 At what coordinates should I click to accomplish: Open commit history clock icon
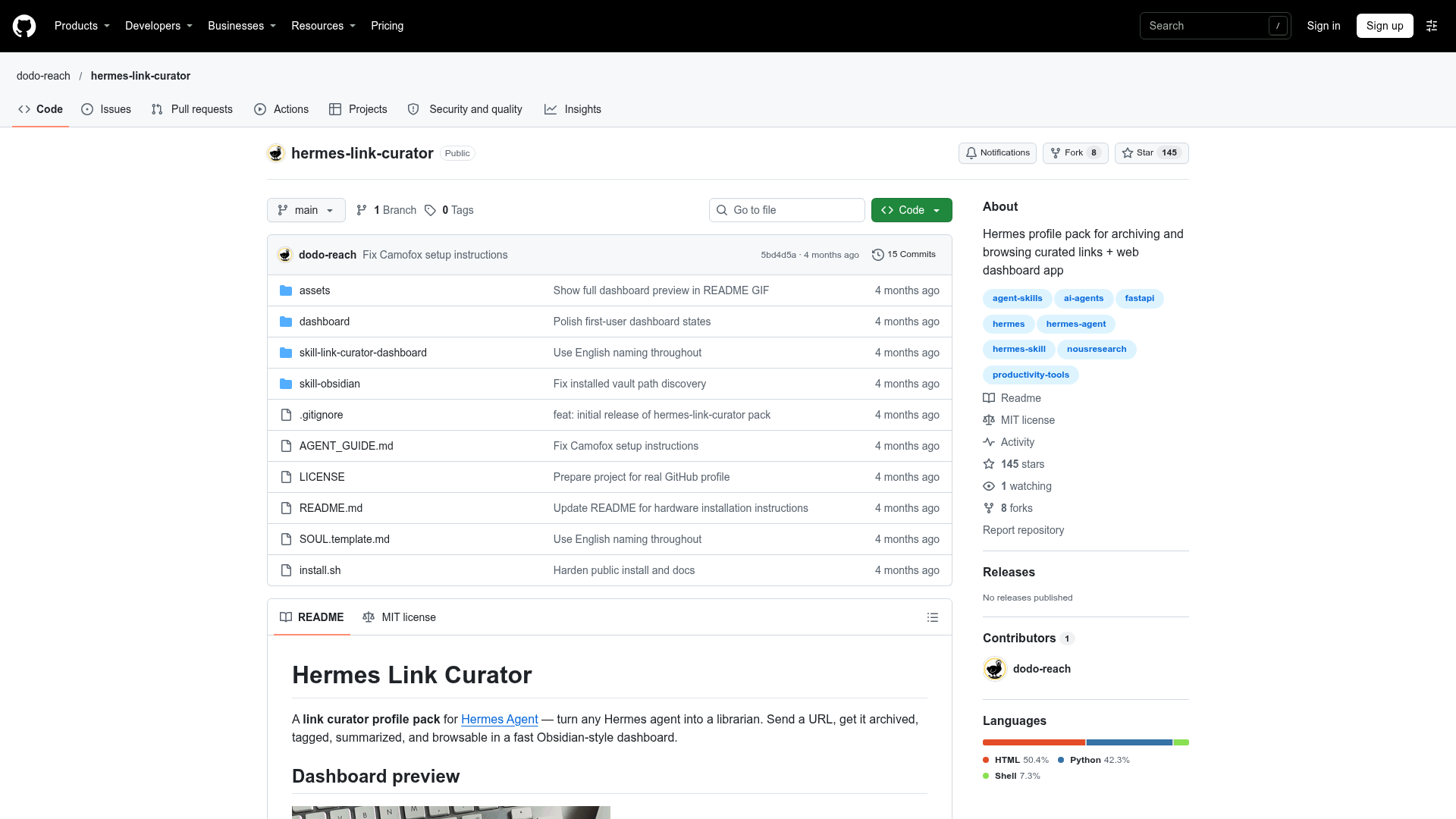[878, 255]
